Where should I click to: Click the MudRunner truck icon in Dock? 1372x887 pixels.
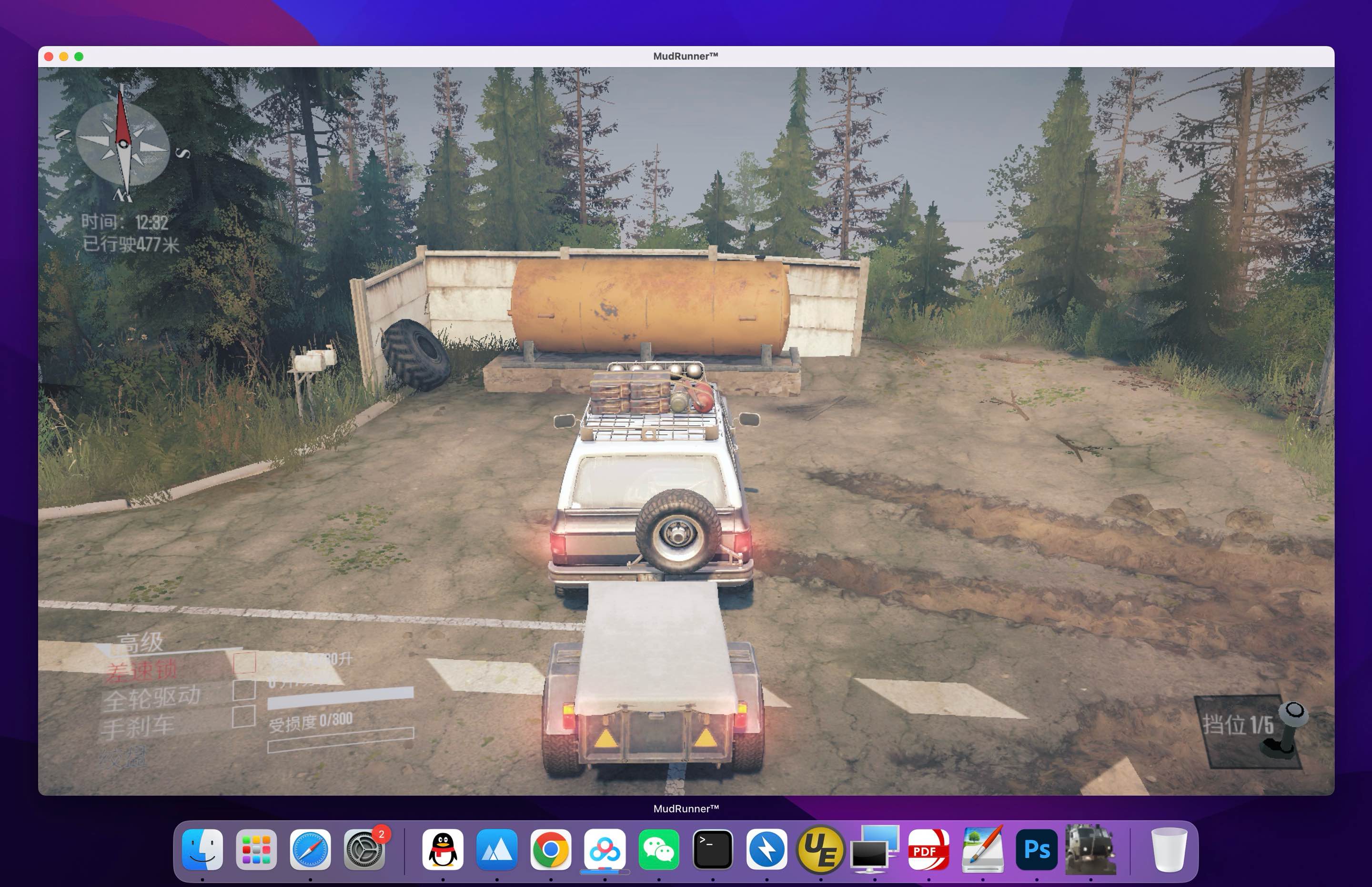(x=1090, y=849)
